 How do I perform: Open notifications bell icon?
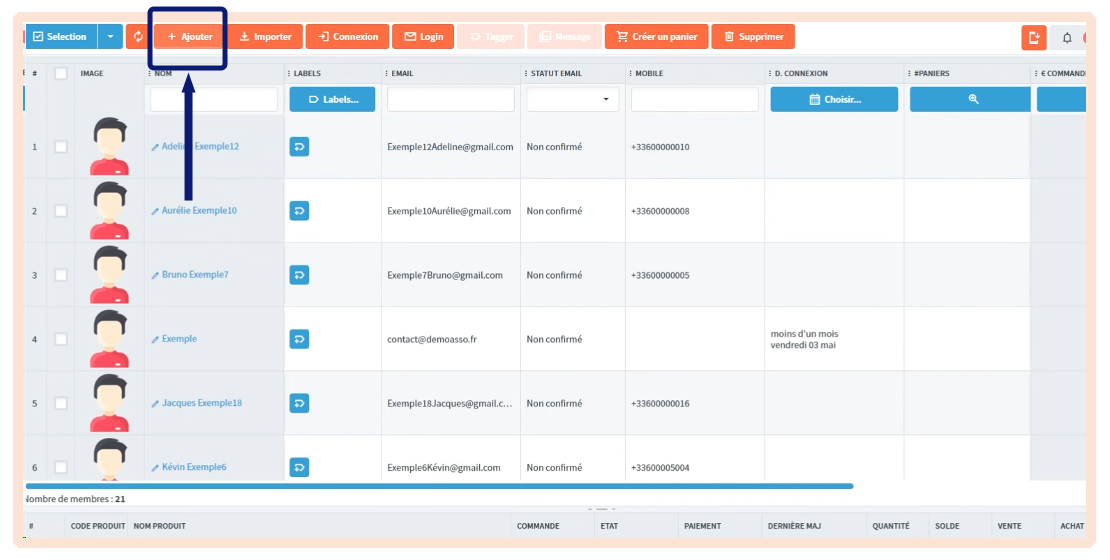pyautogui.click(x=1066, y=38)
